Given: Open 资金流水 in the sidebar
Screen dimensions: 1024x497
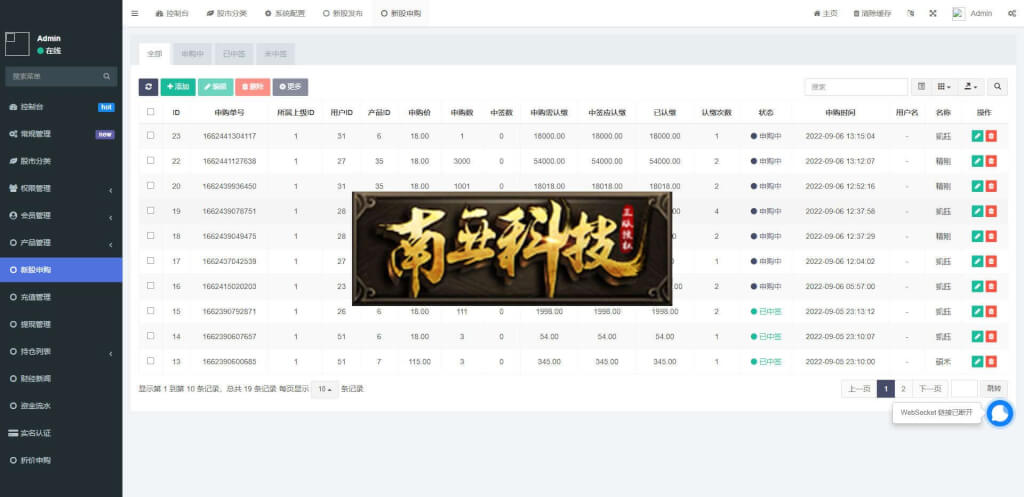Looking at the screenshot, I should pyautogui.click(x=61, y=406).
